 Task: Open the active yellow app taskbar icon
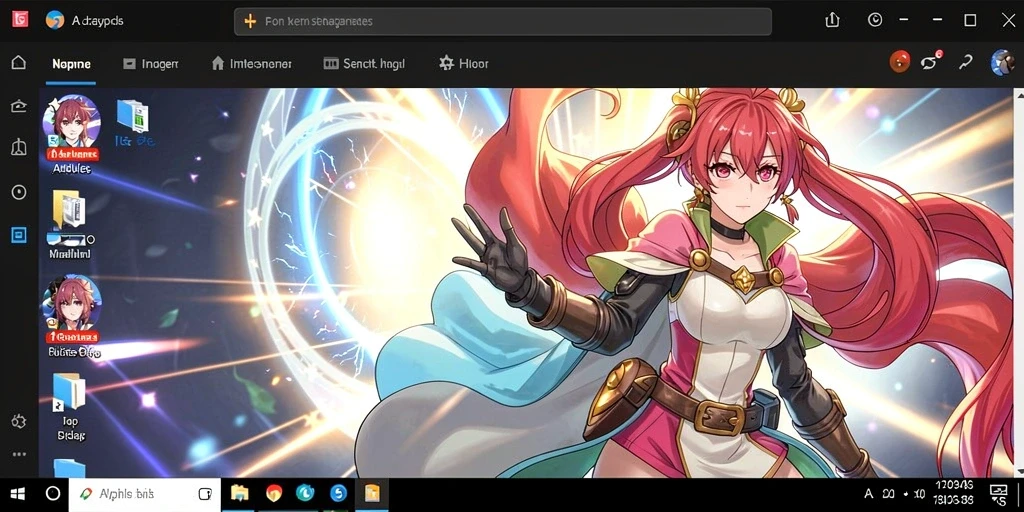pos(372,493)
